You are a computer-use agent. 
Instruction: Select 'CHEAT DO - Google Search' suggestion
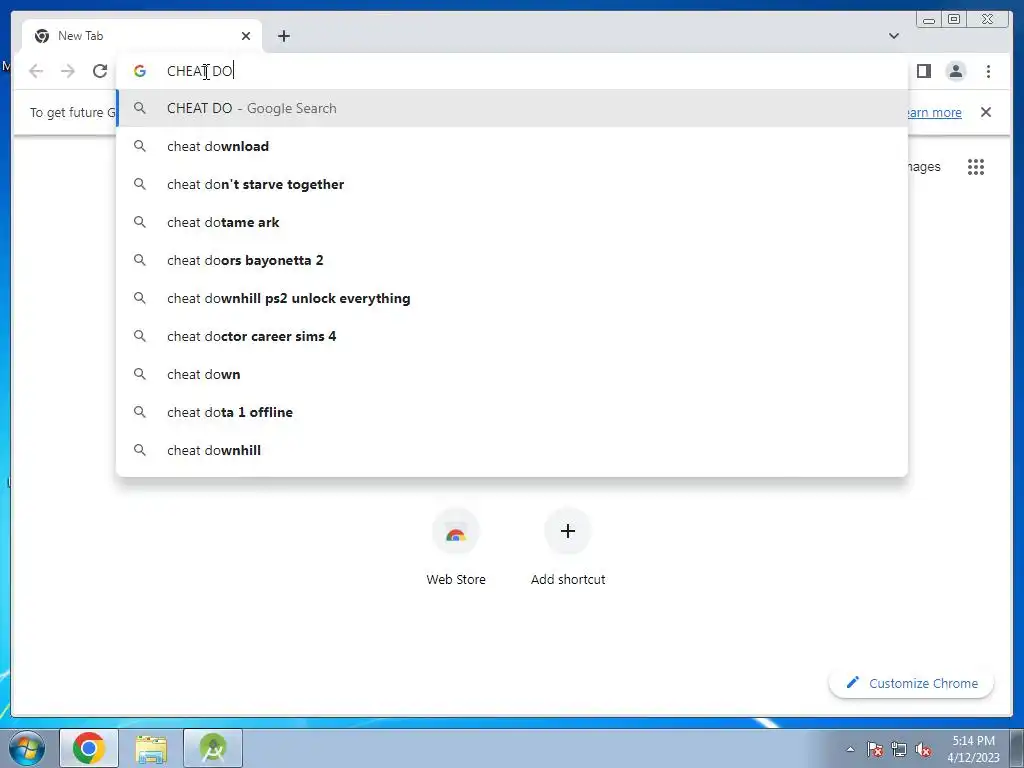pyautogui.click(x=512, y=108)
